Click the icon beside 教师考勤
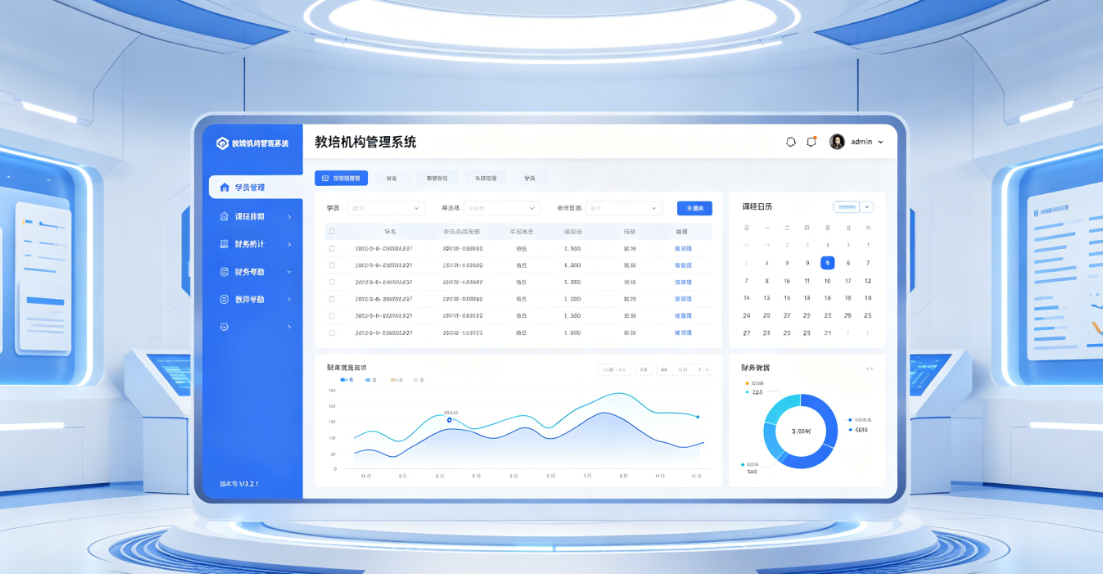 (x=224, y=299)
